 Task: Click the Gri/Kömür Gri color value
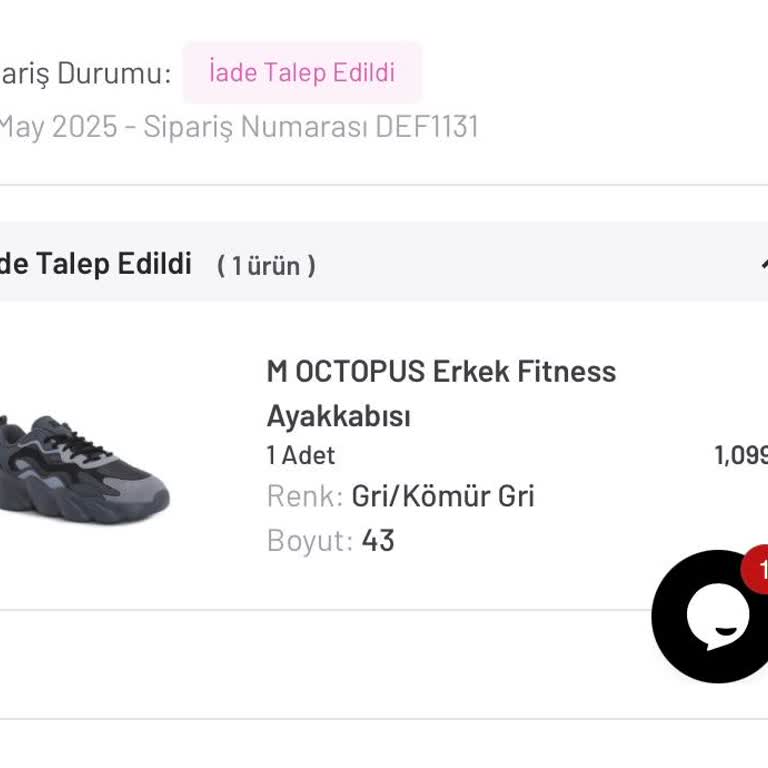[x=443, y=496]
